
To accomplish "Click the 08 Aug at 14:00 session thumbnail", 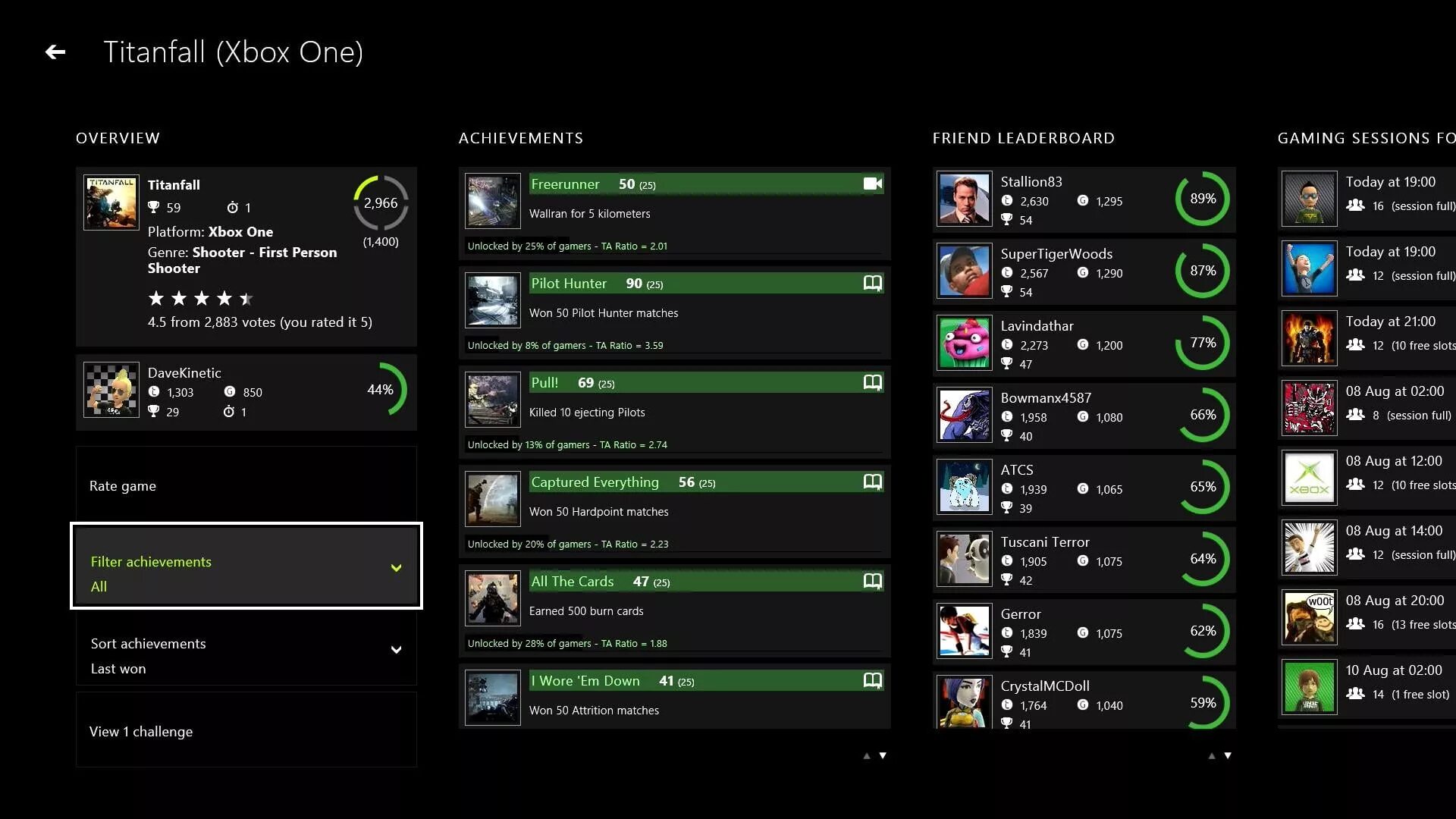I will [1309, 547].
